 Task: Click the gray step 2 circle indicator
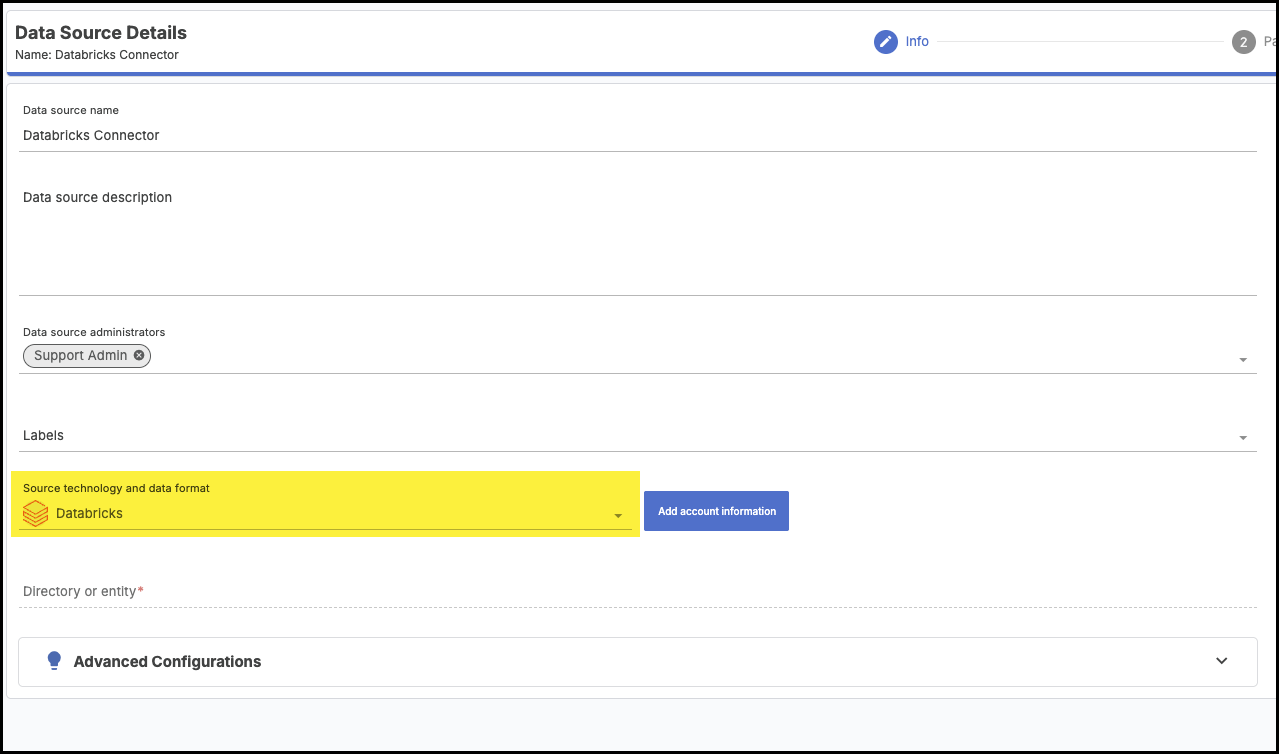click(x=1243, y=42)
